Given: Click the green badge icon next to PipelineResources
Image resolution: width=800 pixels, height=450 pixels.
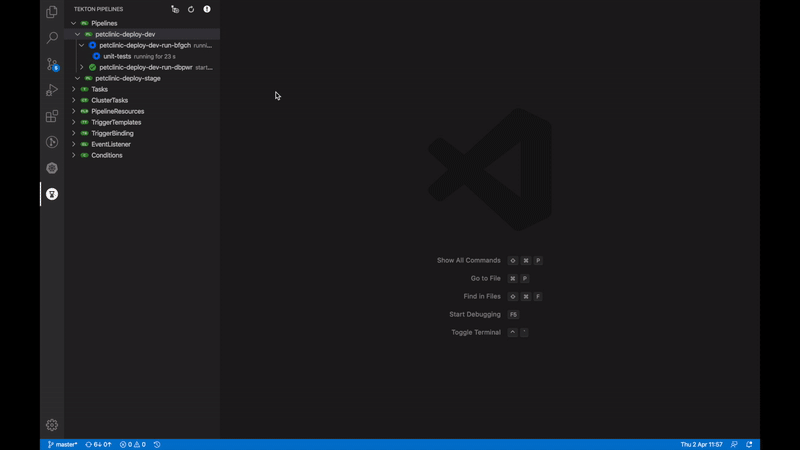Looking at the screenshot, I should (x=85, y=111).
